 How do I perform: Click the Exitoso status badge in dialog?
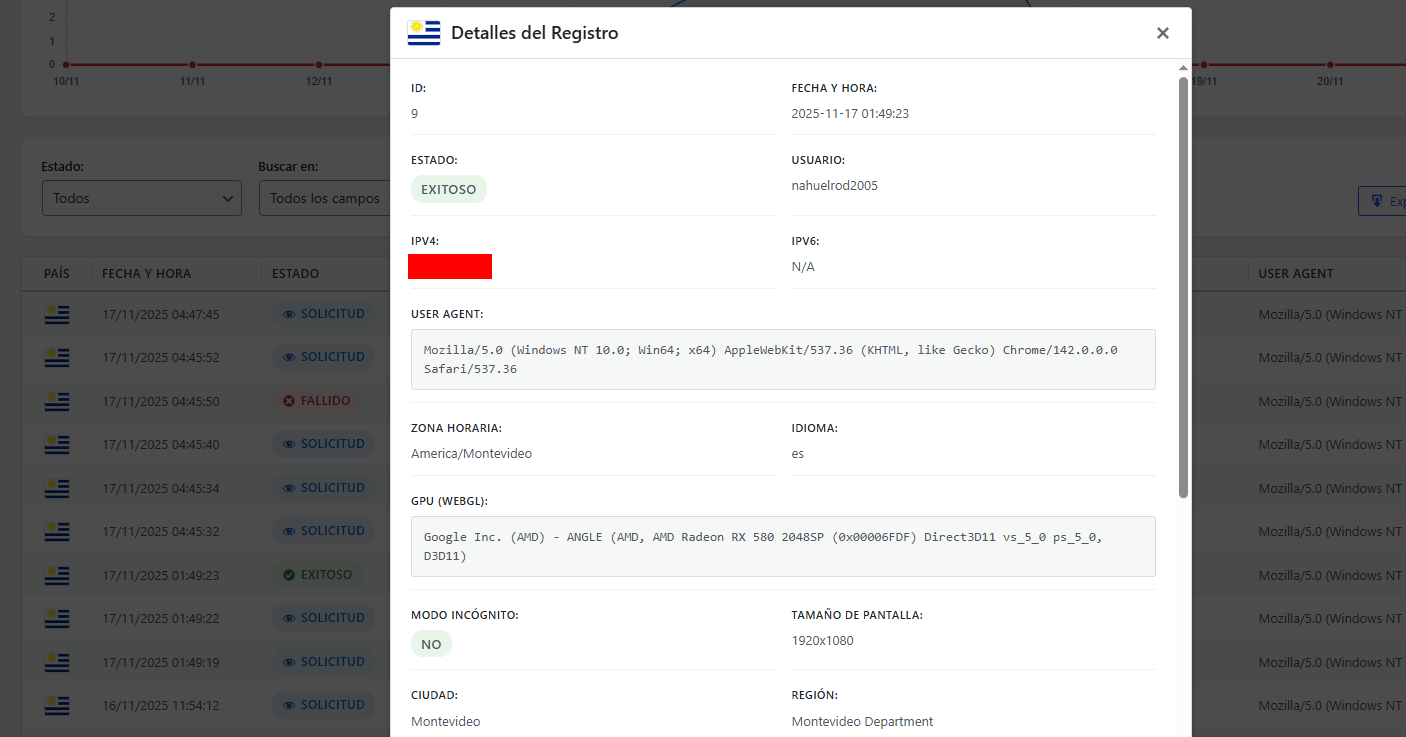click(449, 189)
